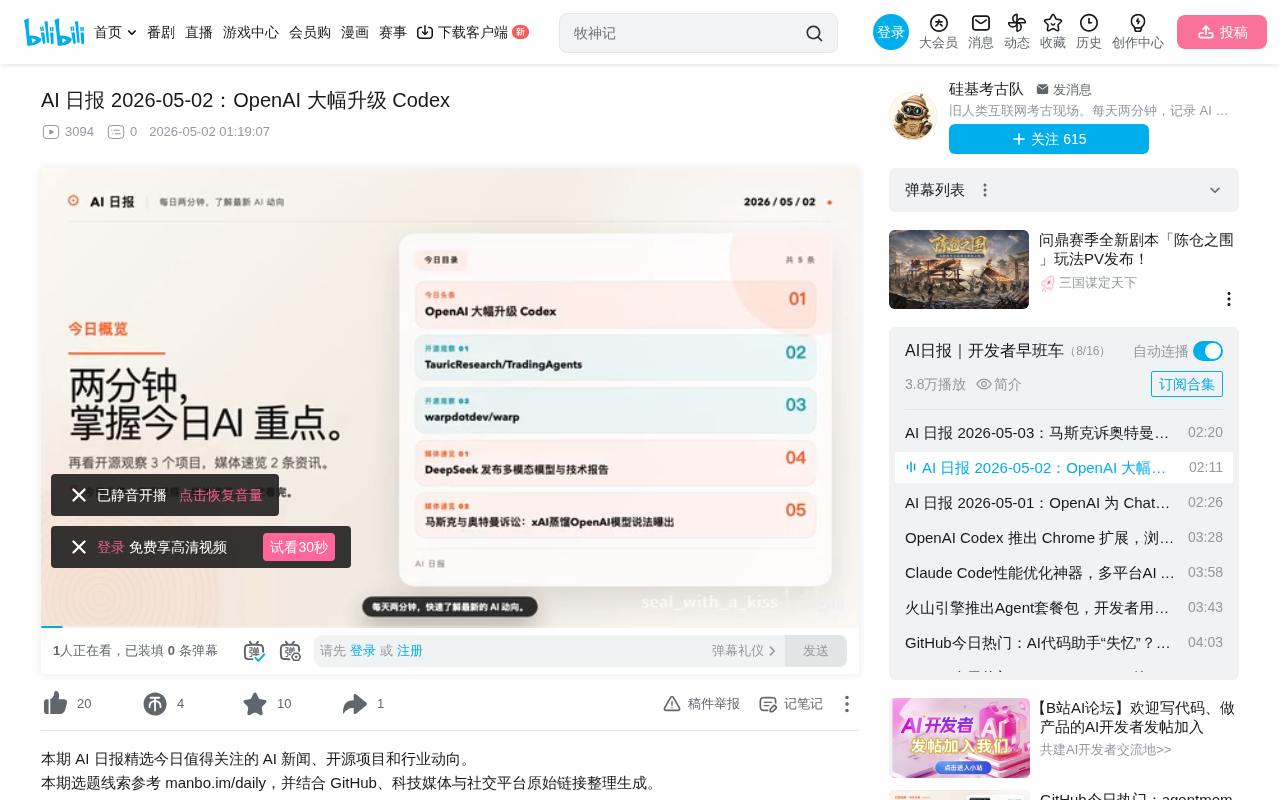Open 硅基考古队 uploader name

(x=986, y=89)
